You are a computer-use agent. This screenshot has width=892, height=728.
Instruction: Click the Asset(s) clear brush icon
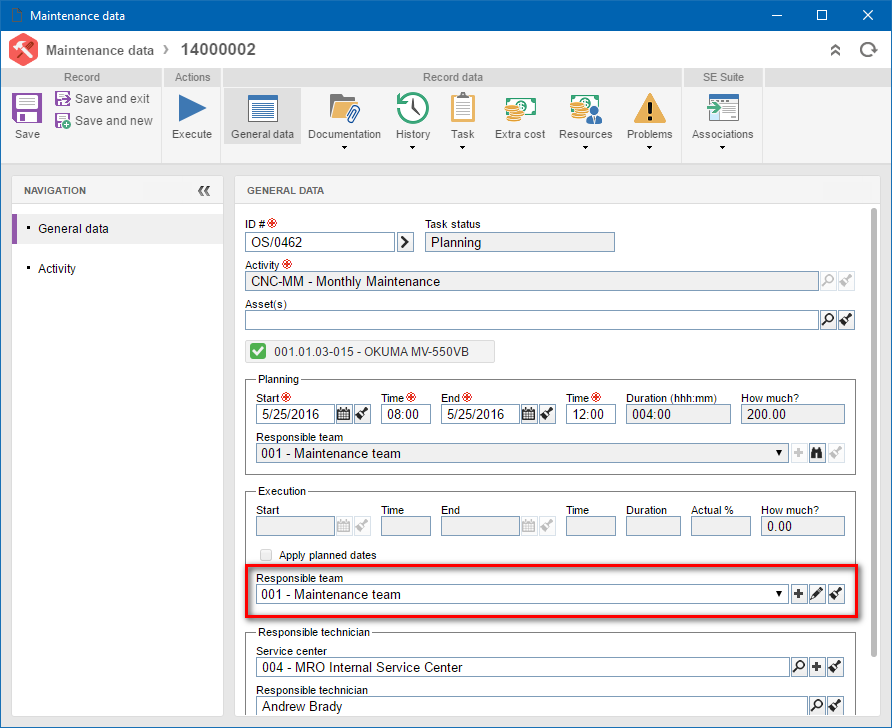click(x=846, y=320)
